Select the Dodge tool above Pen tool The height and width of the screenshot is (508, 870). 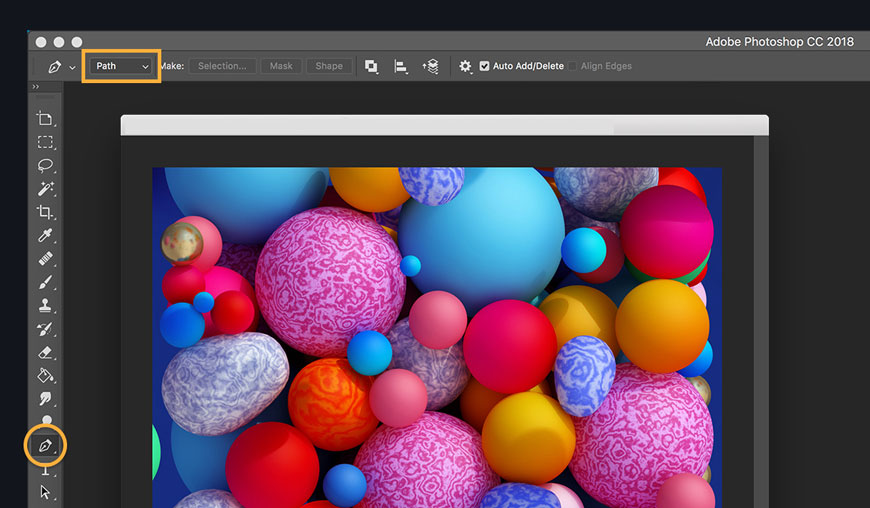[x=47, y=420]
